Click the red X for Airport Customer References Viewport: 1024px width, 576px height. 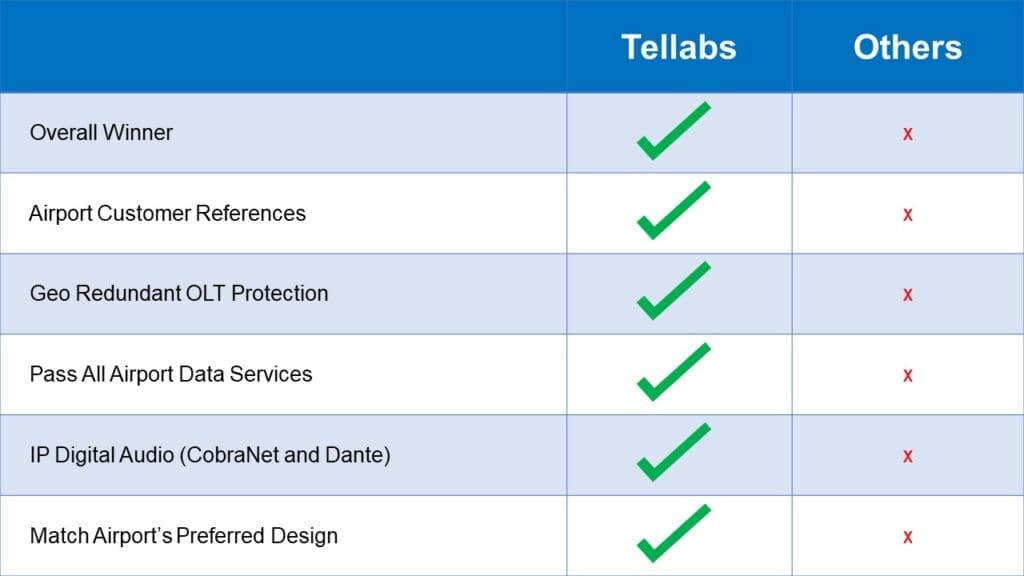[908, 215]
